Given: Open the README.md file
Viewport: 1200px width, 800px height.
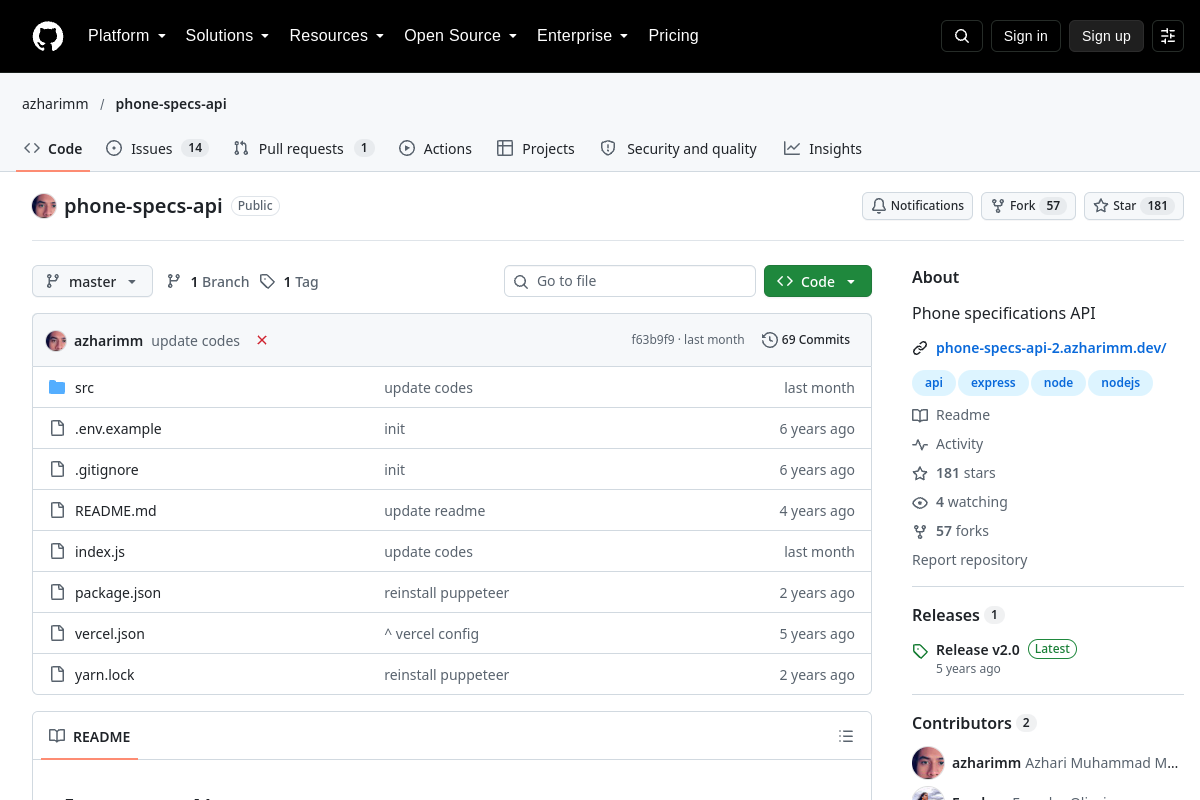Looking at the screenshot, I should point(116,511).
